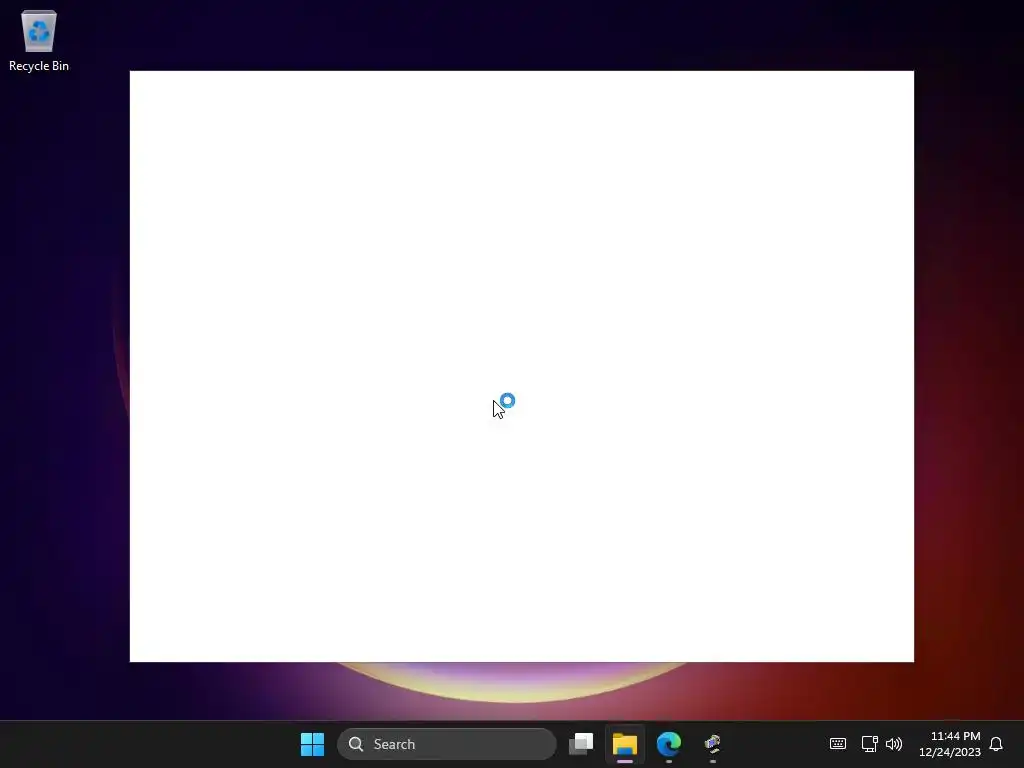Click the magnifier icon in the Search box
The image size is (1024, 768).
(356, 744)
